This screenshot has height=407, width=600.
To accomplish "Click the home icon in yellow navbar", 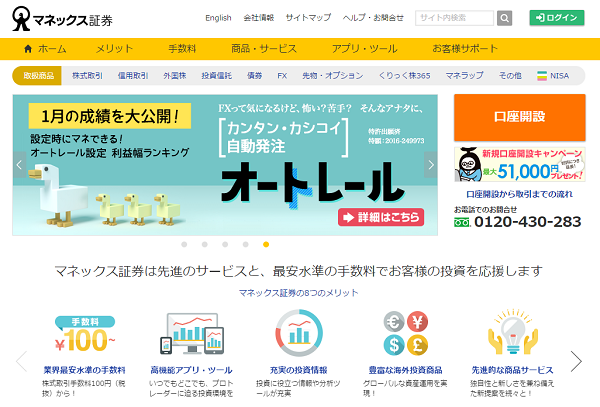I will pos(28,49).
